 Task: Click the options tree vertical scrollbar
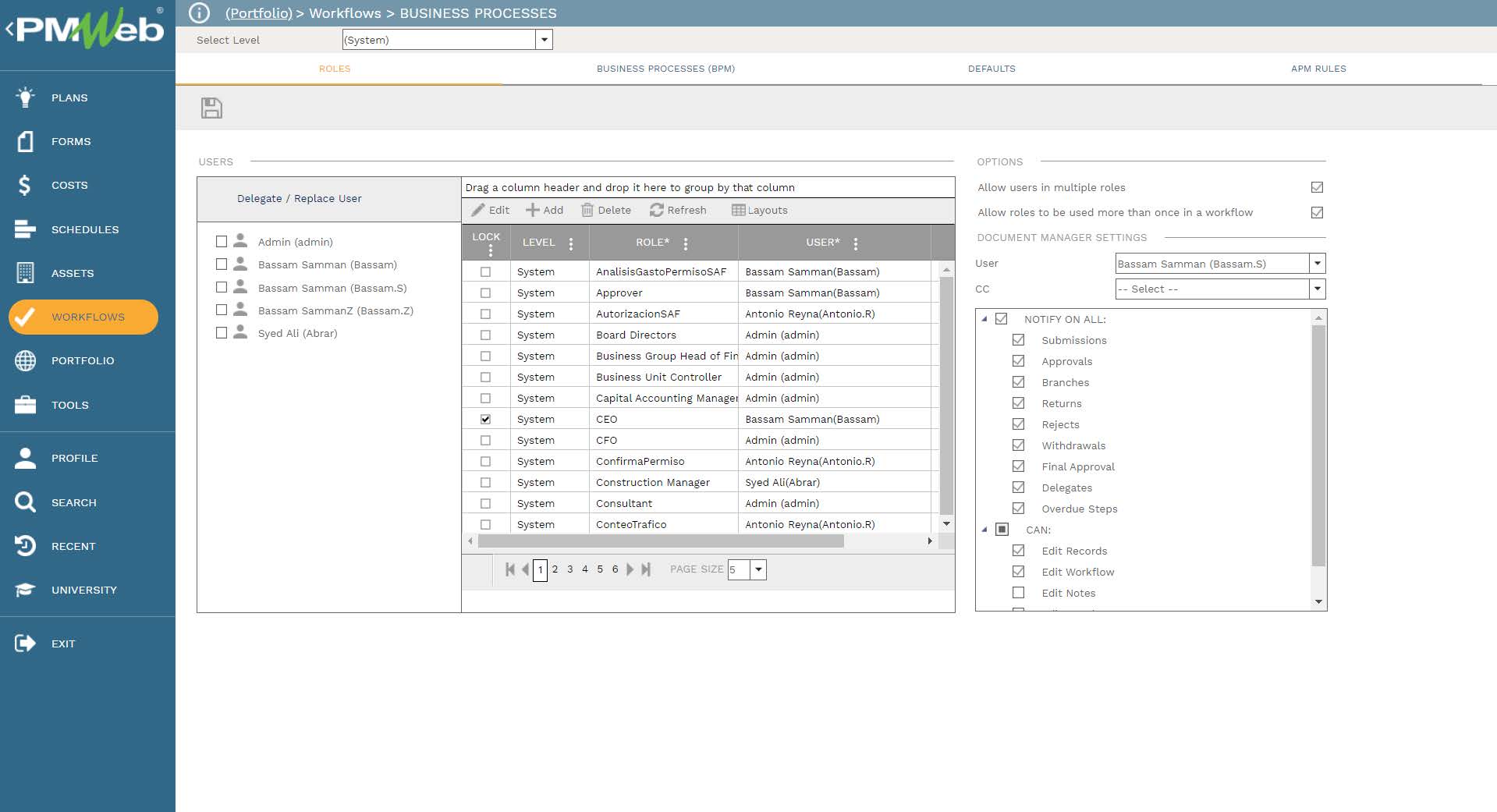click(x=1318, y=446)
